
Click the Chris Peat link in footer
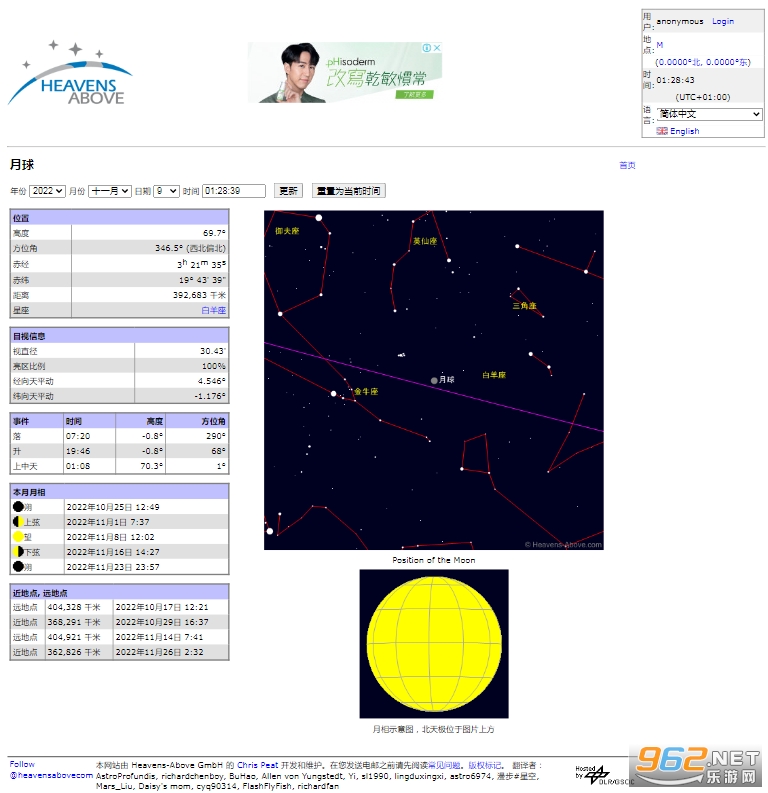click(x=256, y=765)
